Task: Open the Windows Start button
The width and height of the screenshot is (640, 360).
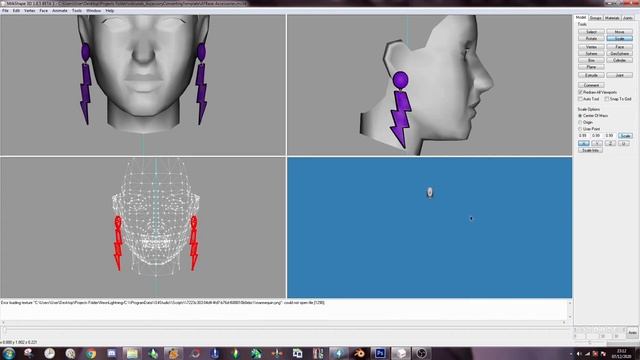Action: 8,353
